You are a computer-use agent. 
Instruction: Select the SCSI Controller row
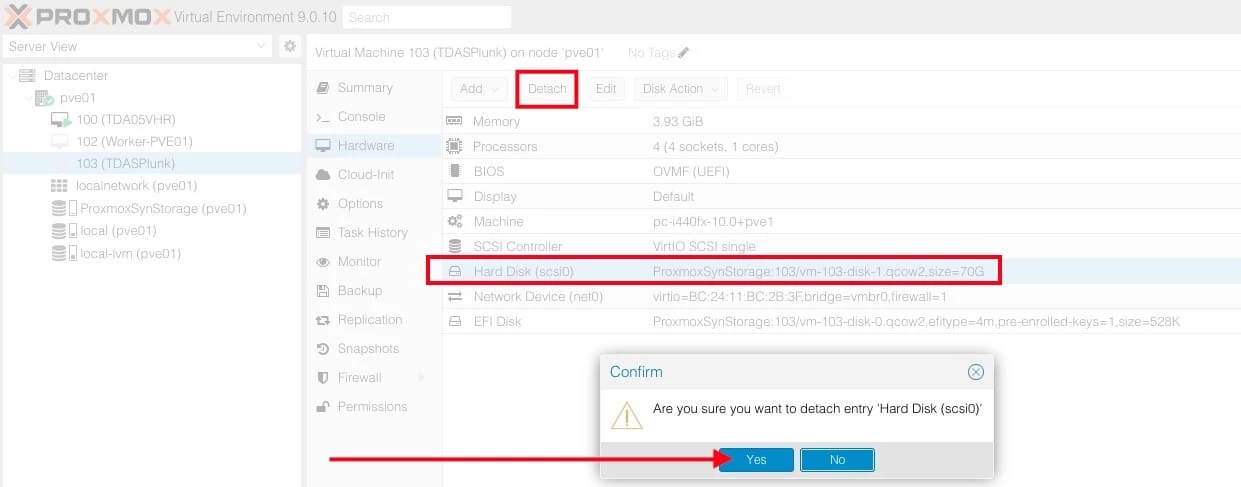(841, 246)
